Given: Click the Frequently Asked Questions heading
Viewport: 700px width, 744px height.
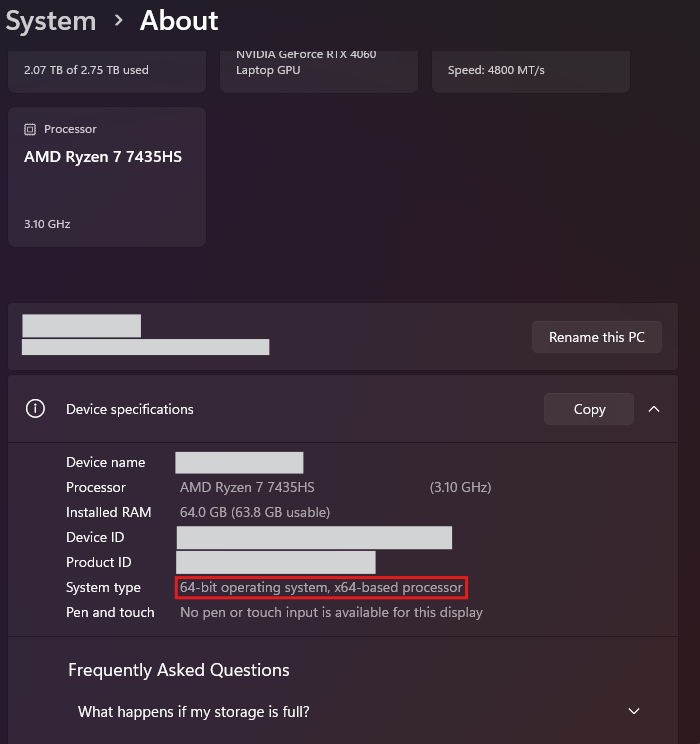Looking at the screenshot, I should 179,670.
